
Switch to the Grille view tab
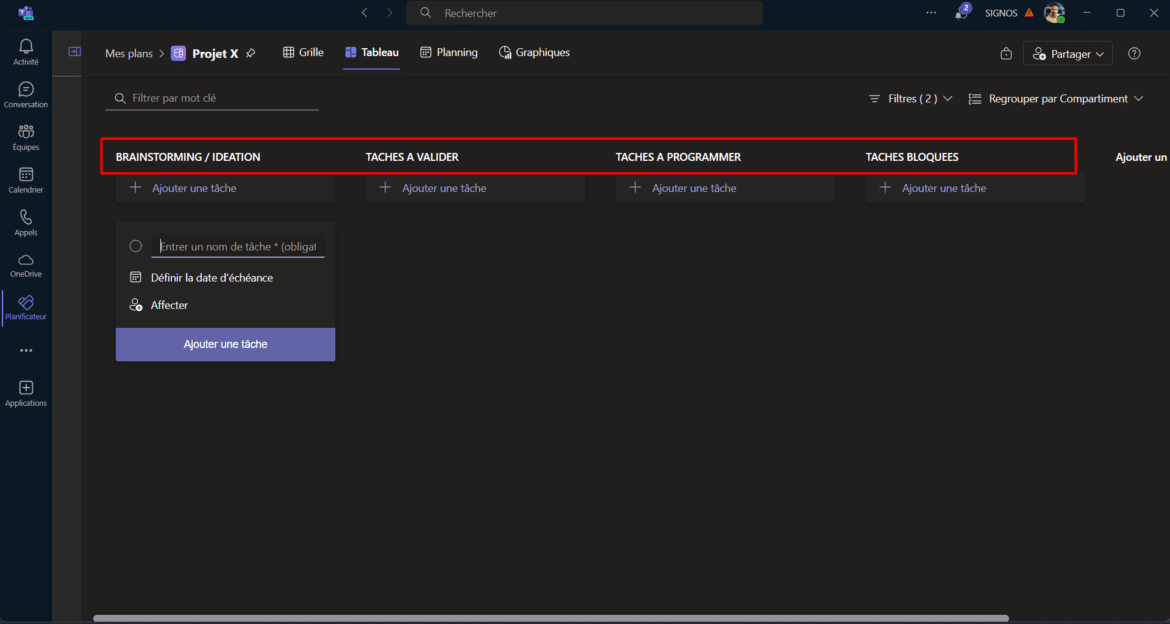click(303, 53)
